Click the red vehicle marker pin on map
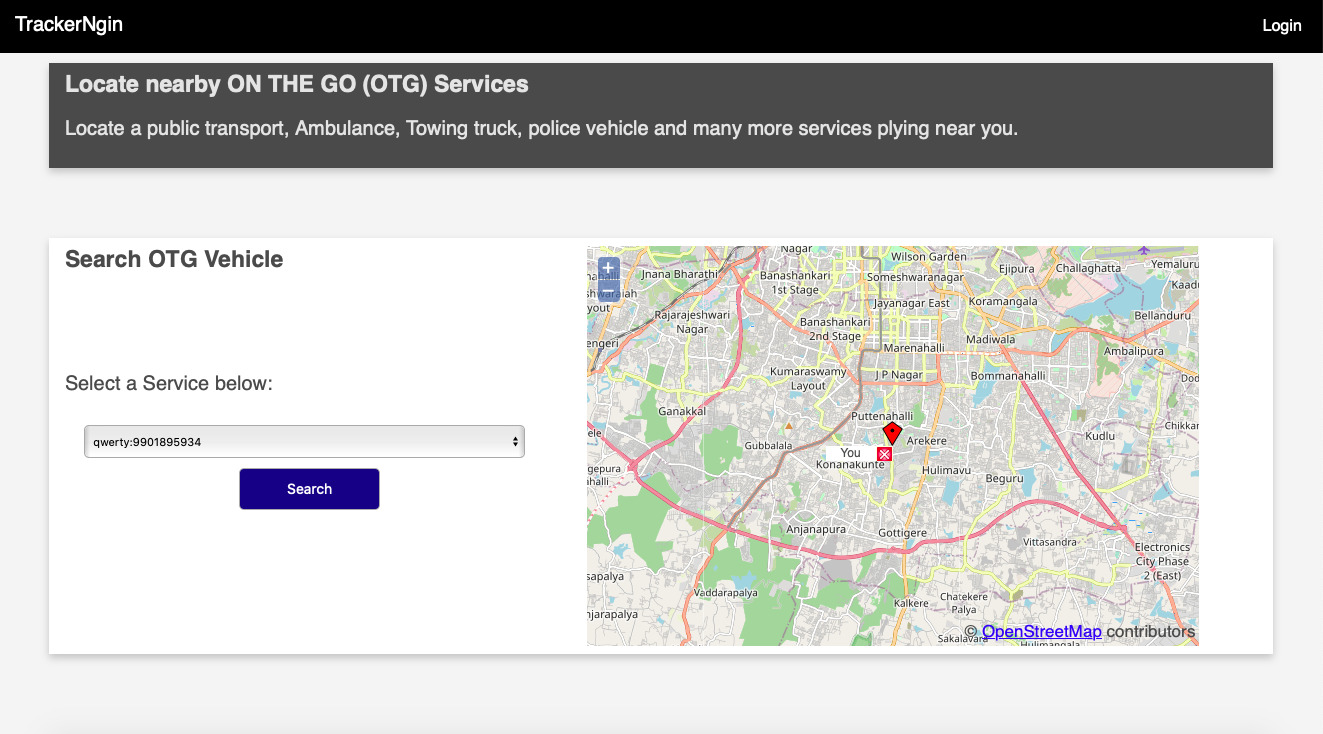This screenshot has width=1323, height=734. 892,433
